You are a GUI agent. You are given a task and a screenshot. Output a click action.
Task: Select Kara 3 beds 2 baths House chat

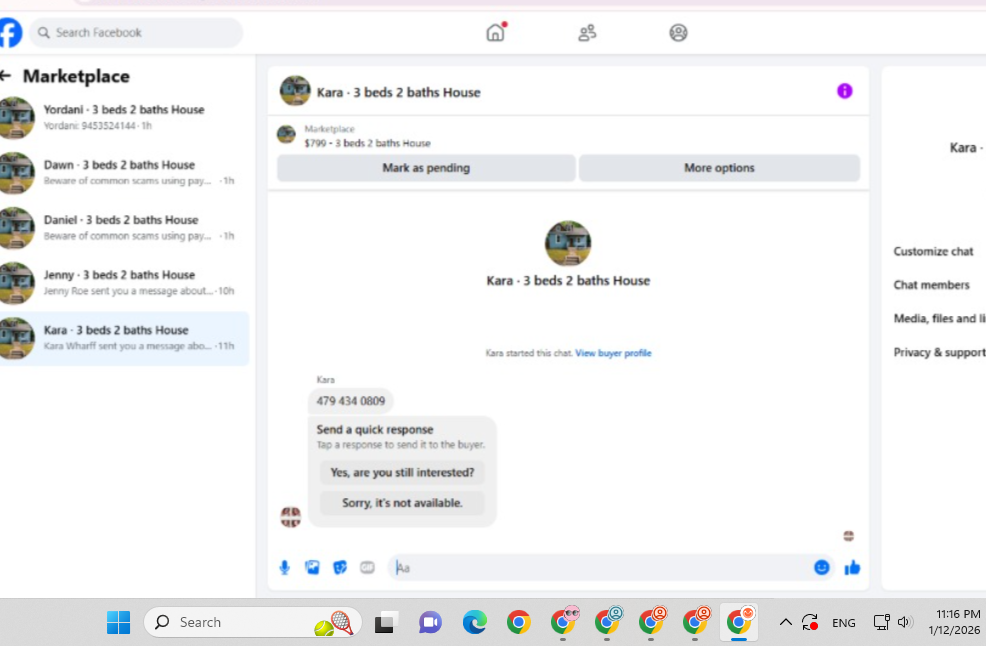pos(125,338)
